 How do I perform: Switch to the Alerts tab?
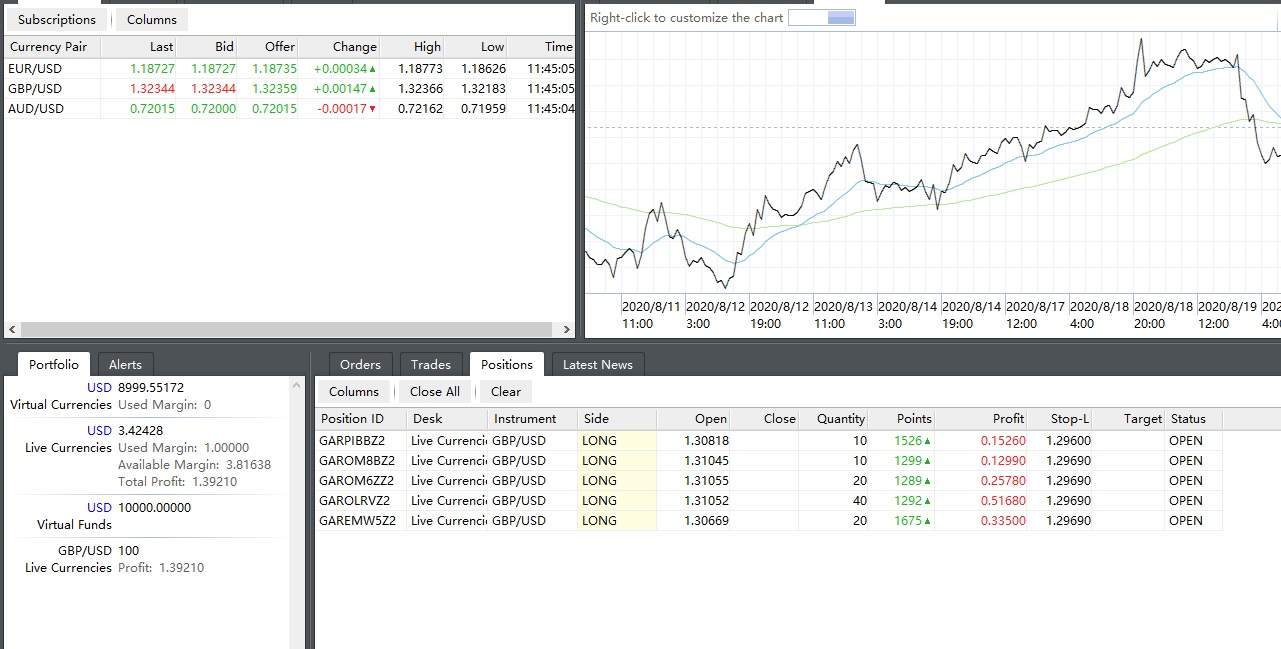point(125,365)
